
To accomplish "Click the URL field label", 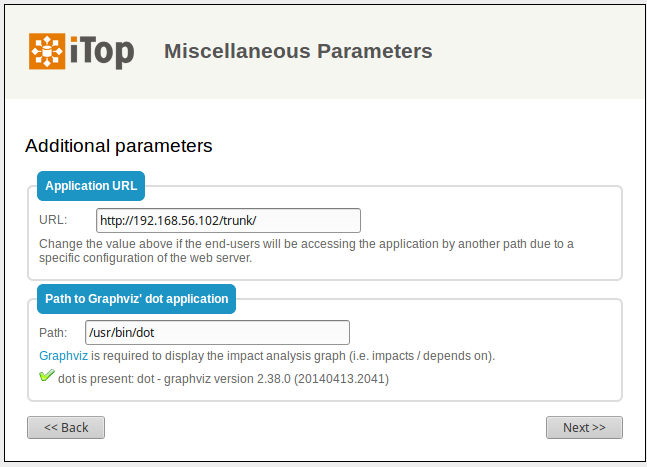I will pos(53,220).
